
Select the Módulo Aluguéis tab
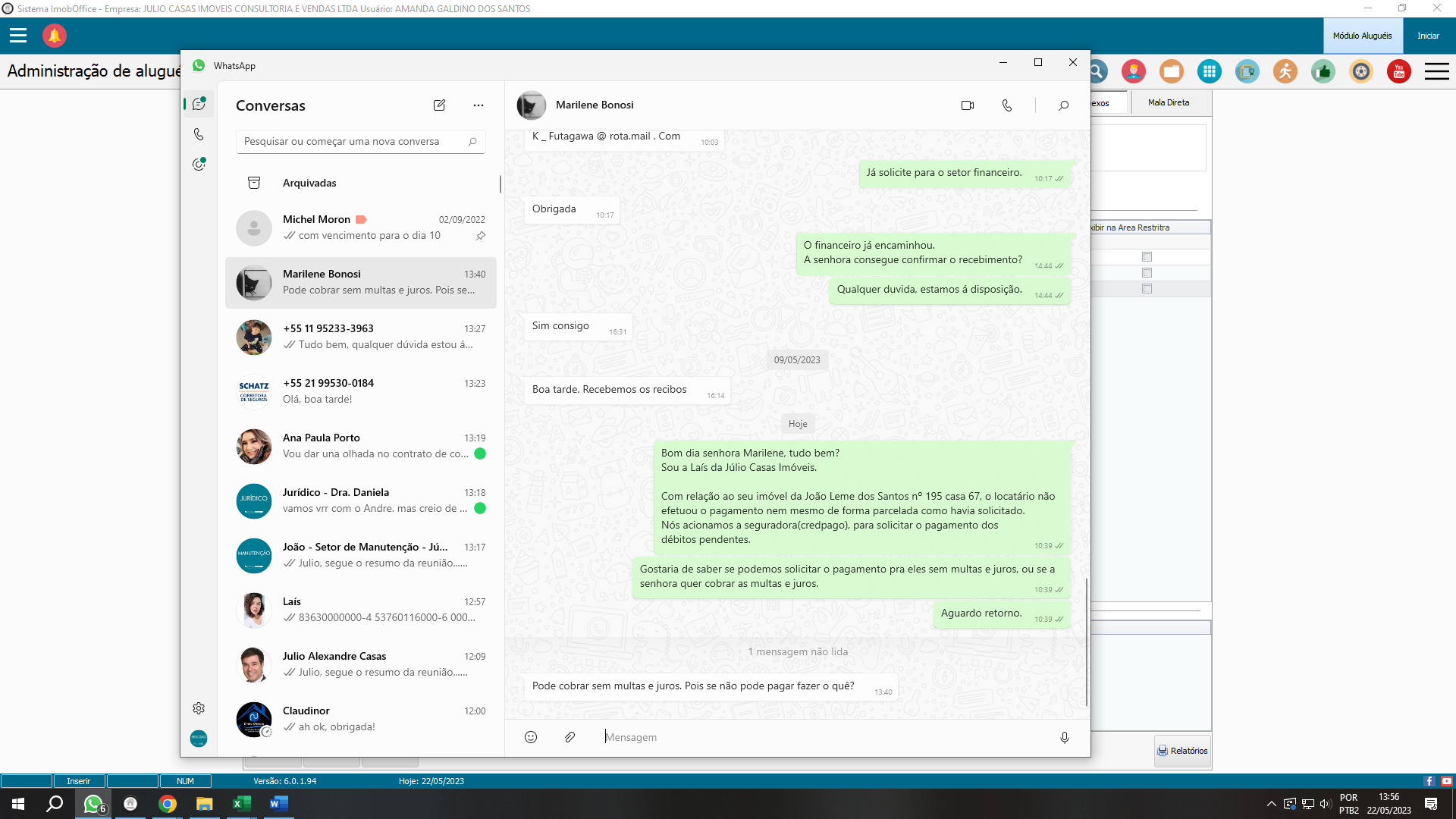(1362, 36)
